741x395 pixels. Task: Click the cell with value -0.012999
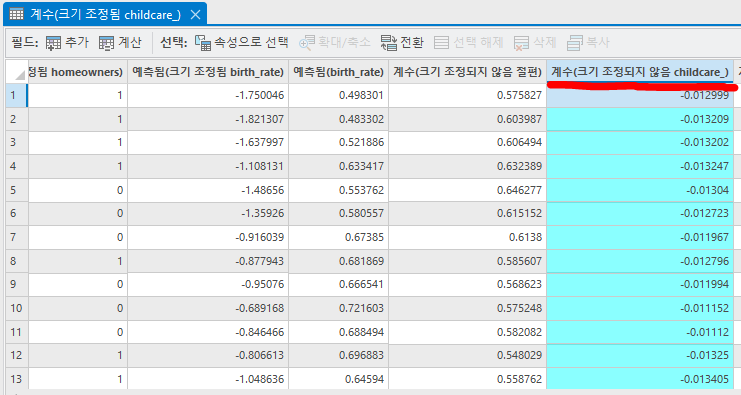tap(640, 95)
